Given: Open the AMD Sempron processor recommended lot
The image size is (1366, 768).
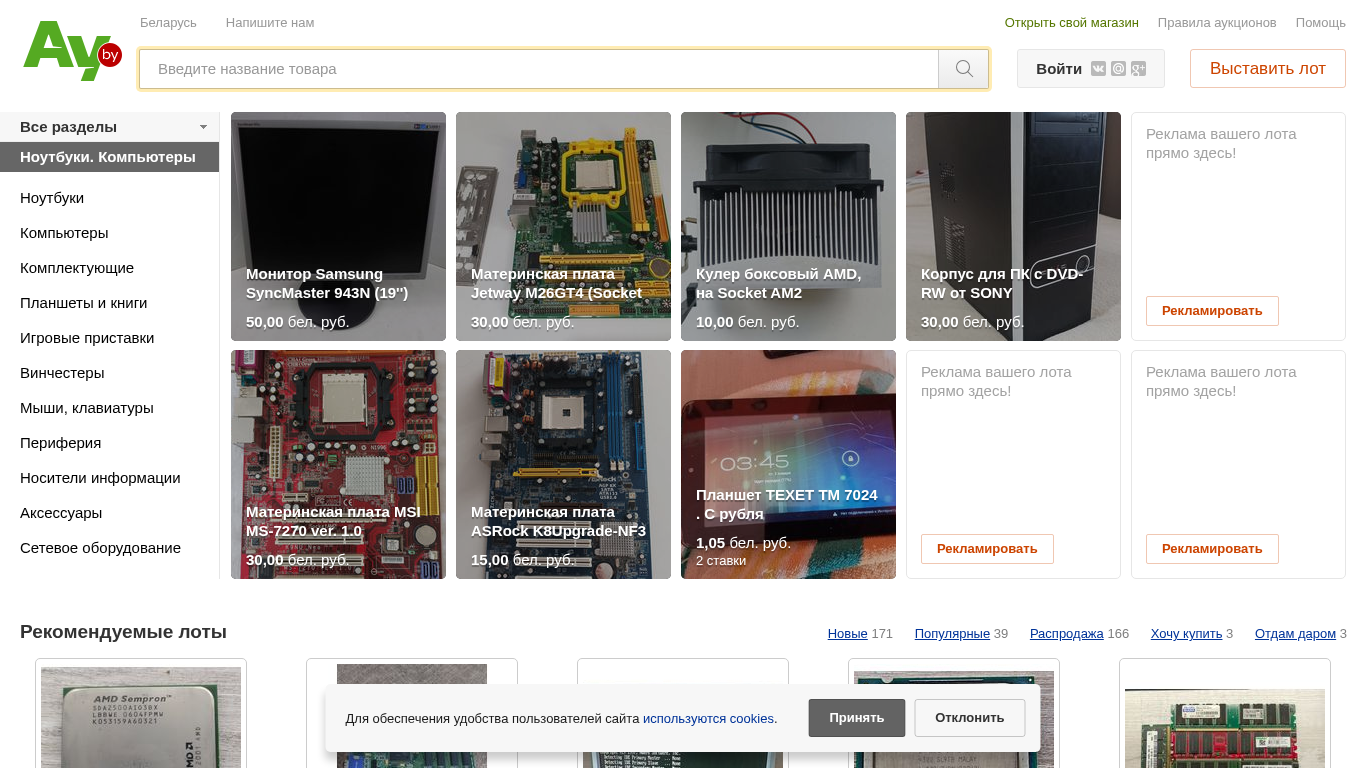Looking at the screenshot, I should tap(141, 716).
